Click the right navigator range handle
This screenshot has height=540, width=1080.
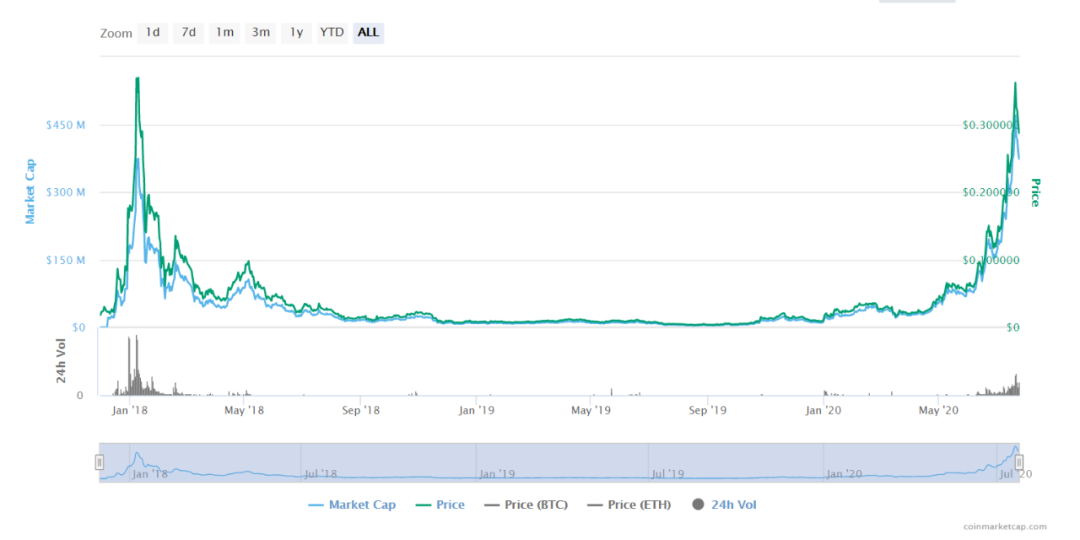click(1019, 462)
